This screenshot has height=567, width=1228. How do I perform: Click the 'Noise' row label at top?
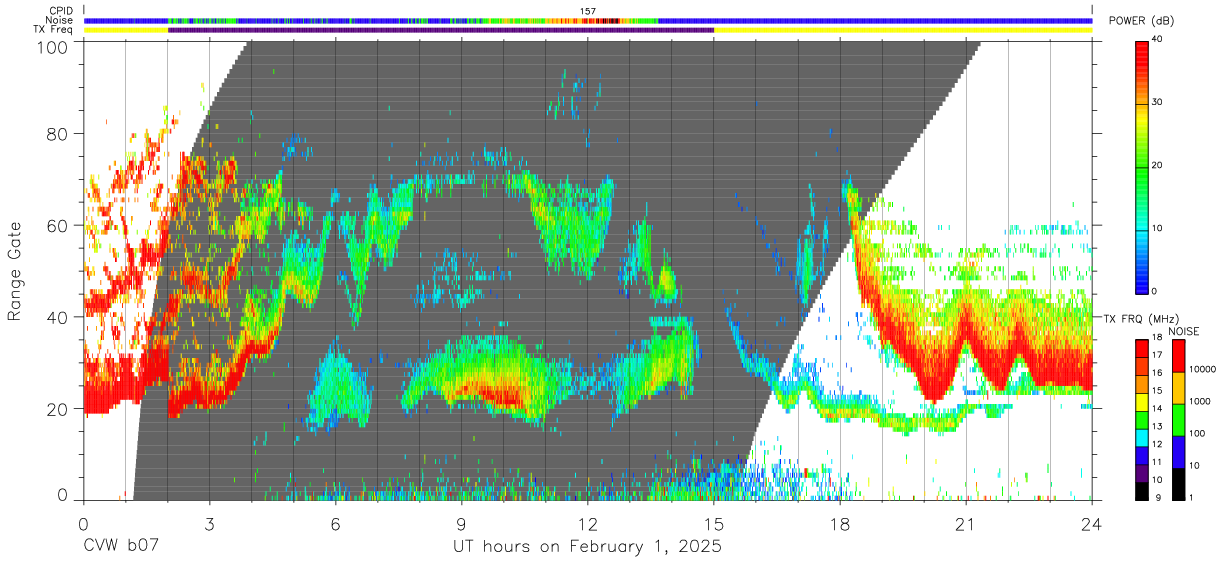pos(60,20)
